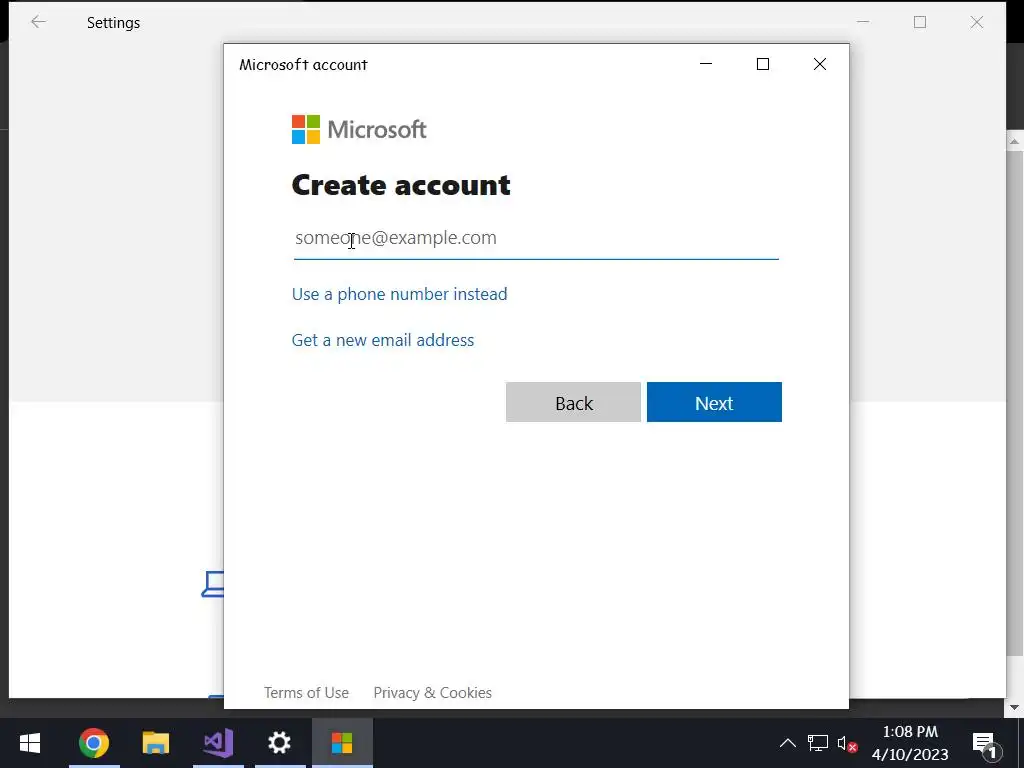Open 'Use a phone number instead' link
This screenshot has width=1024, height=768.
[399, 294]
